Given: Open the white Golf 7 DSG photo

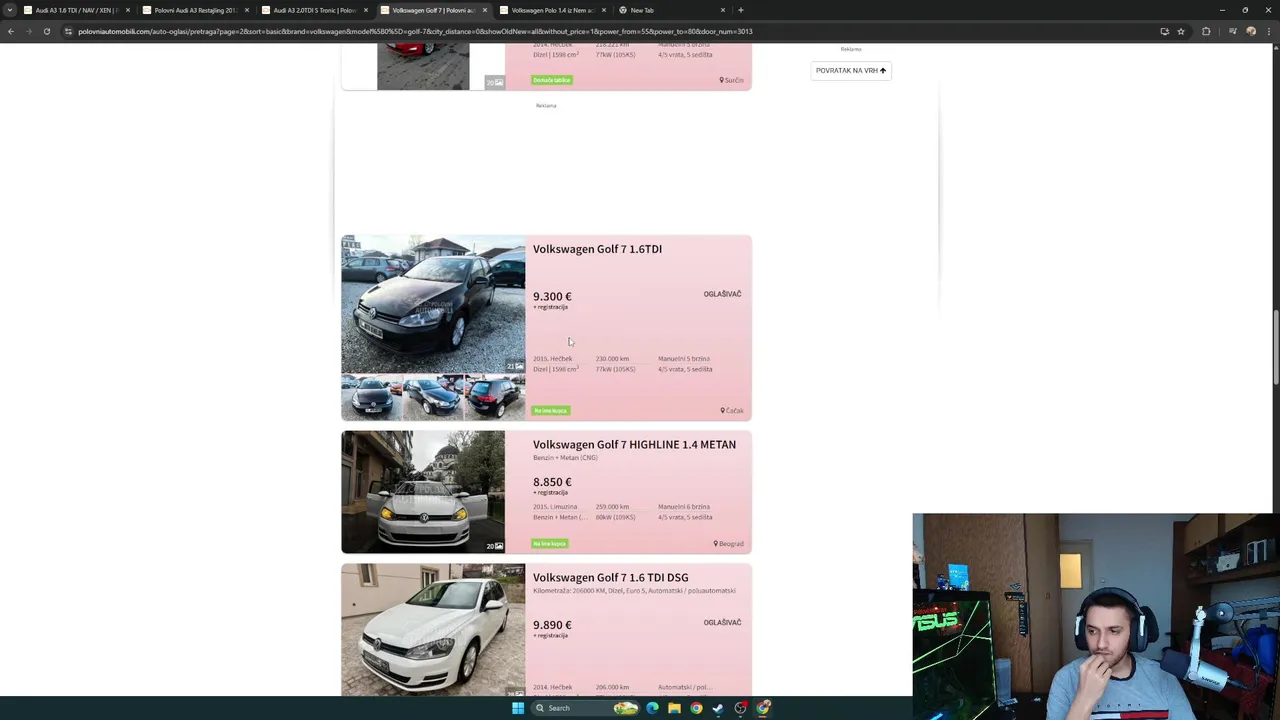Looking at the screenshot, I should (x=433, y=630).
